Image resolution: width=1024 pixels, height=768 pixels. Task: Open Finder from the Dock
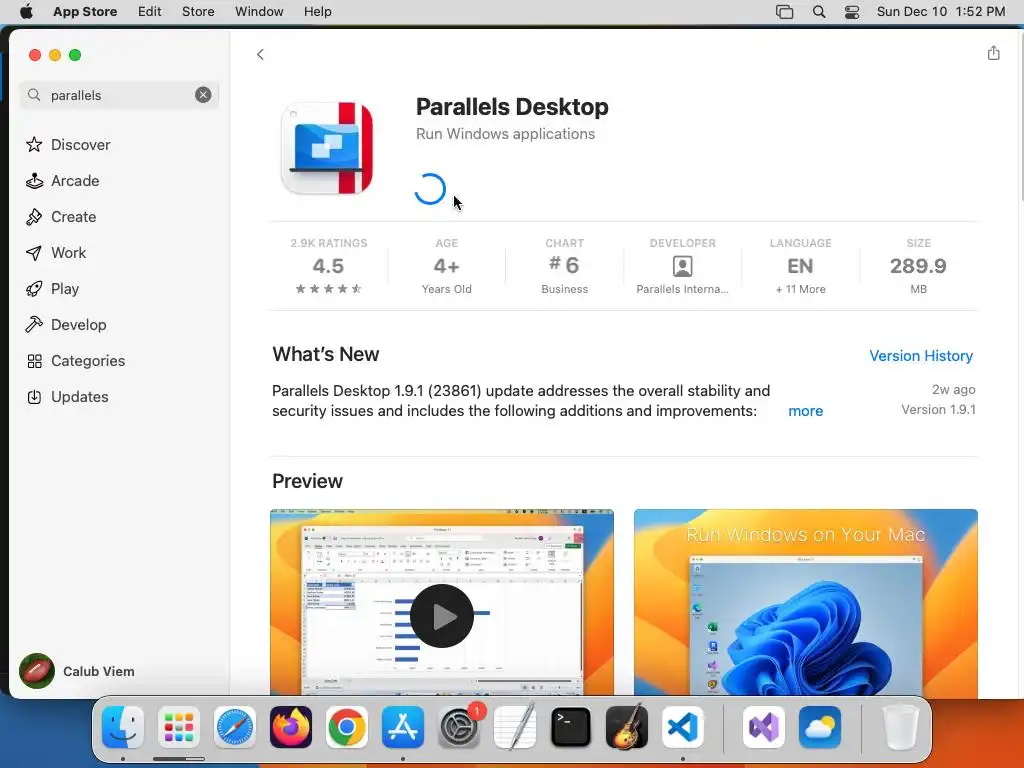point(123,727)
